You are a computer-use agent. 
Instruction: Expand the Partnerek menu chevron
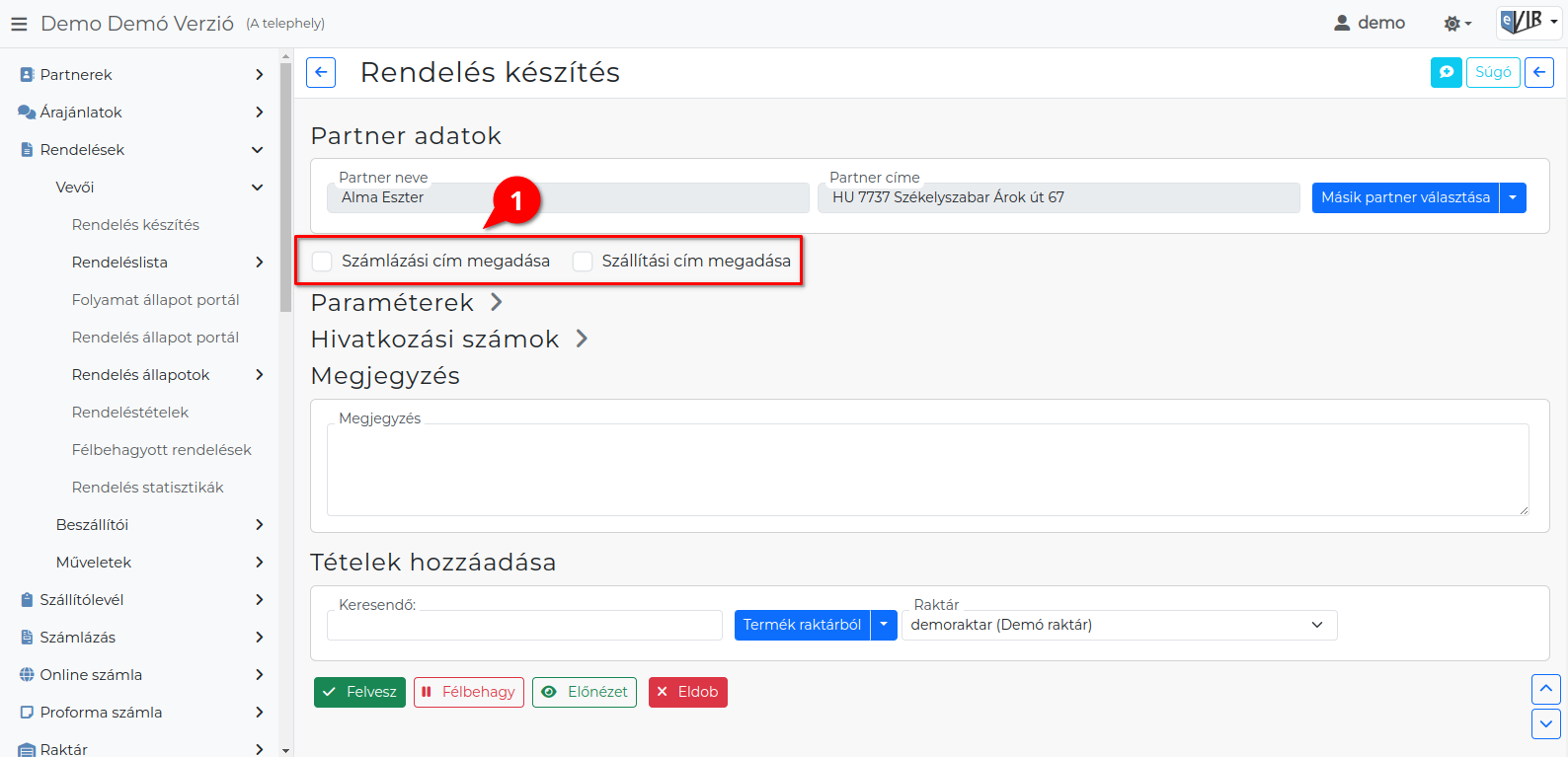[259, 75]
